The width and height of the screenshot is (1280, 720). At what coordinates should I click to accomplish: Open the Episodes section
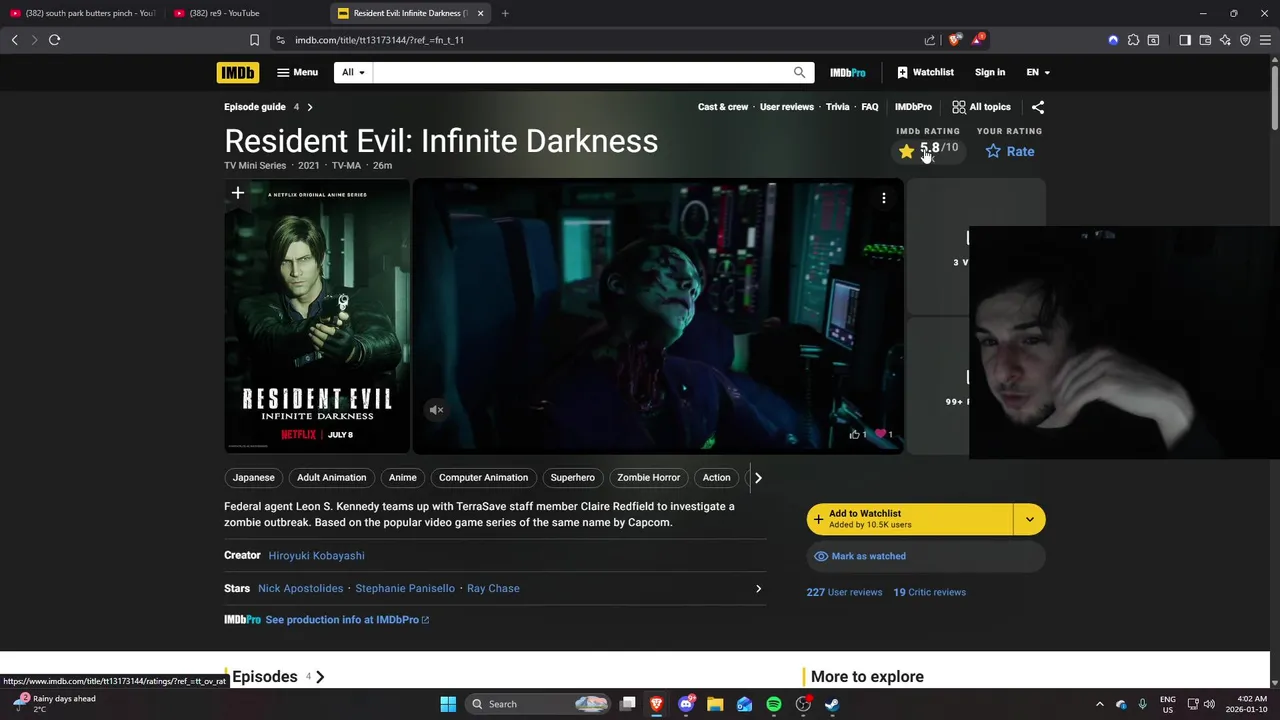tap(278, 677)
